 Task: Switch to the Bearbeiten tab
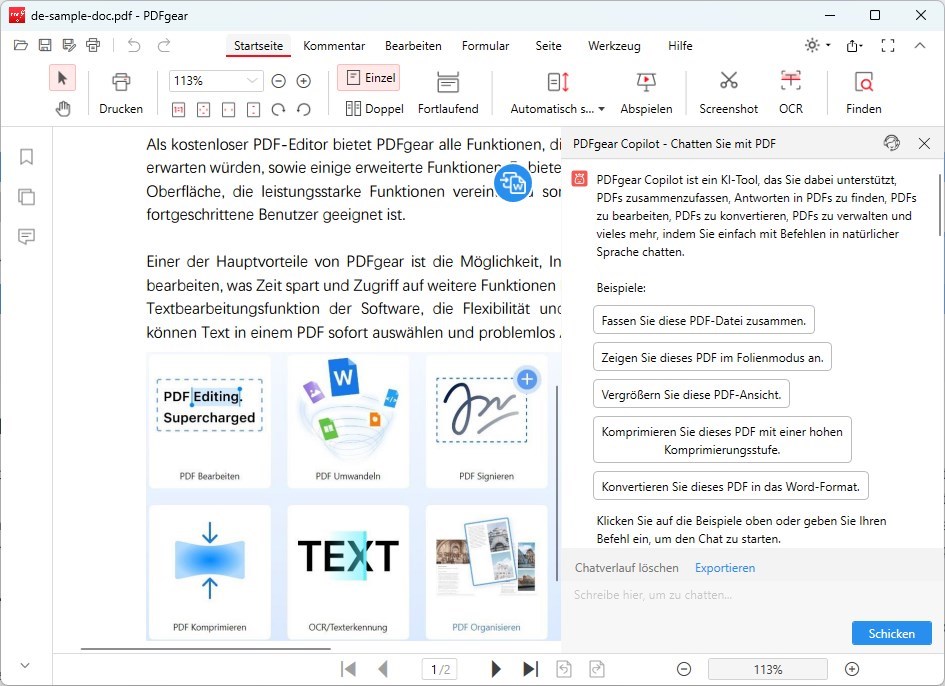tap(413, 46)
